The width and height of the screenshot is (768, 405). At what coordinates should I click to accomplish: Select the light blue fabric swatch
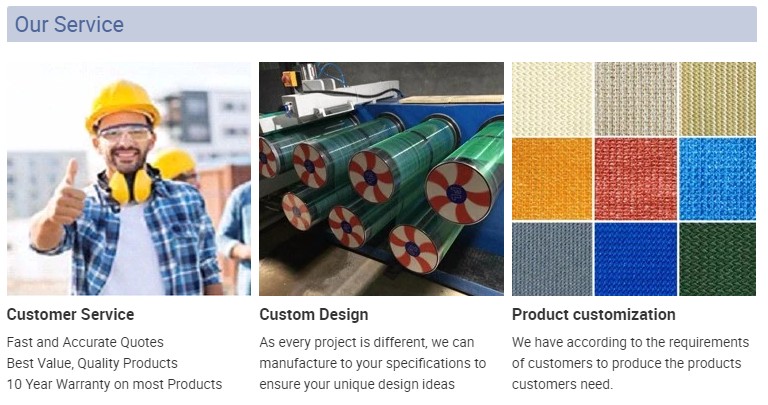[718, 179]
